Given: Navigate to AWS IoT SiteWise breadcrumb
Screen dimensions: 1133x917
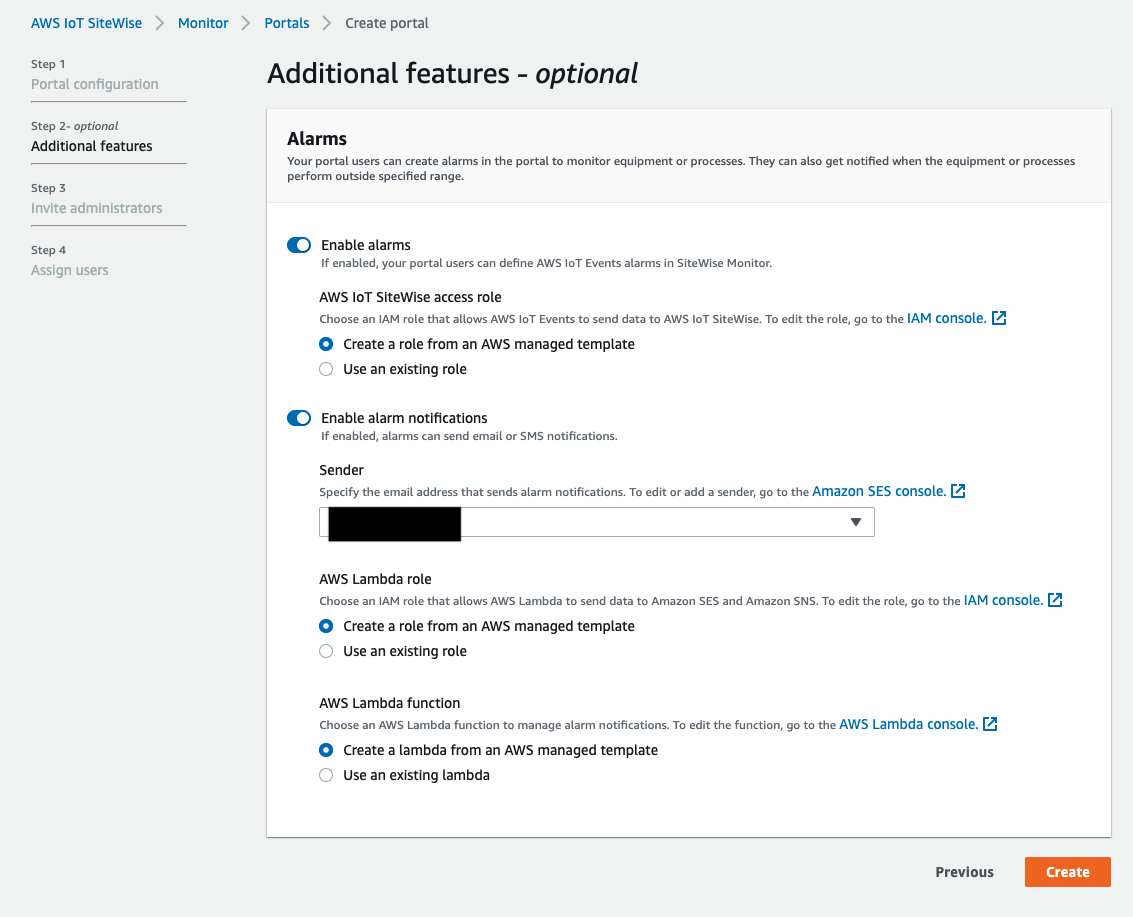Looking at the screenshot, I should [x=86, y=22].
